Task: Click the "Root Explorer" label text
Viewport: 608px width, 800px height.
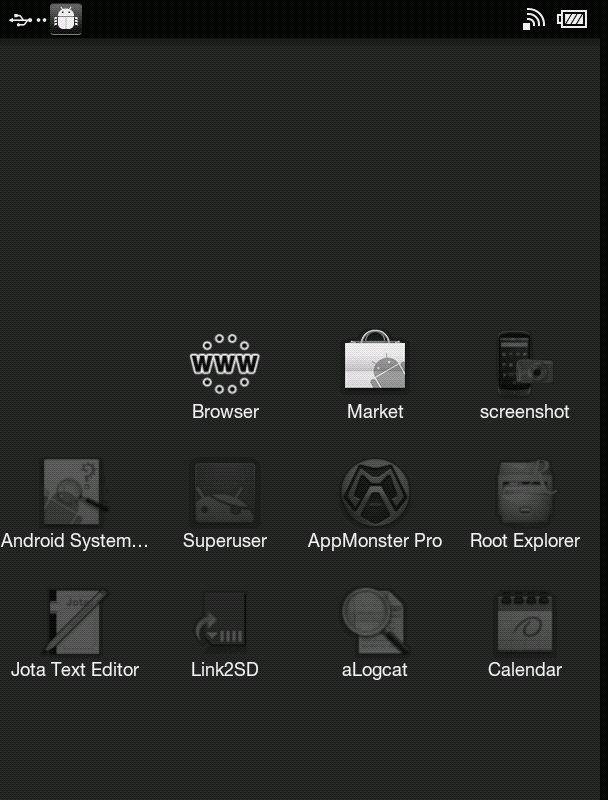Action: tap(525, 541)
